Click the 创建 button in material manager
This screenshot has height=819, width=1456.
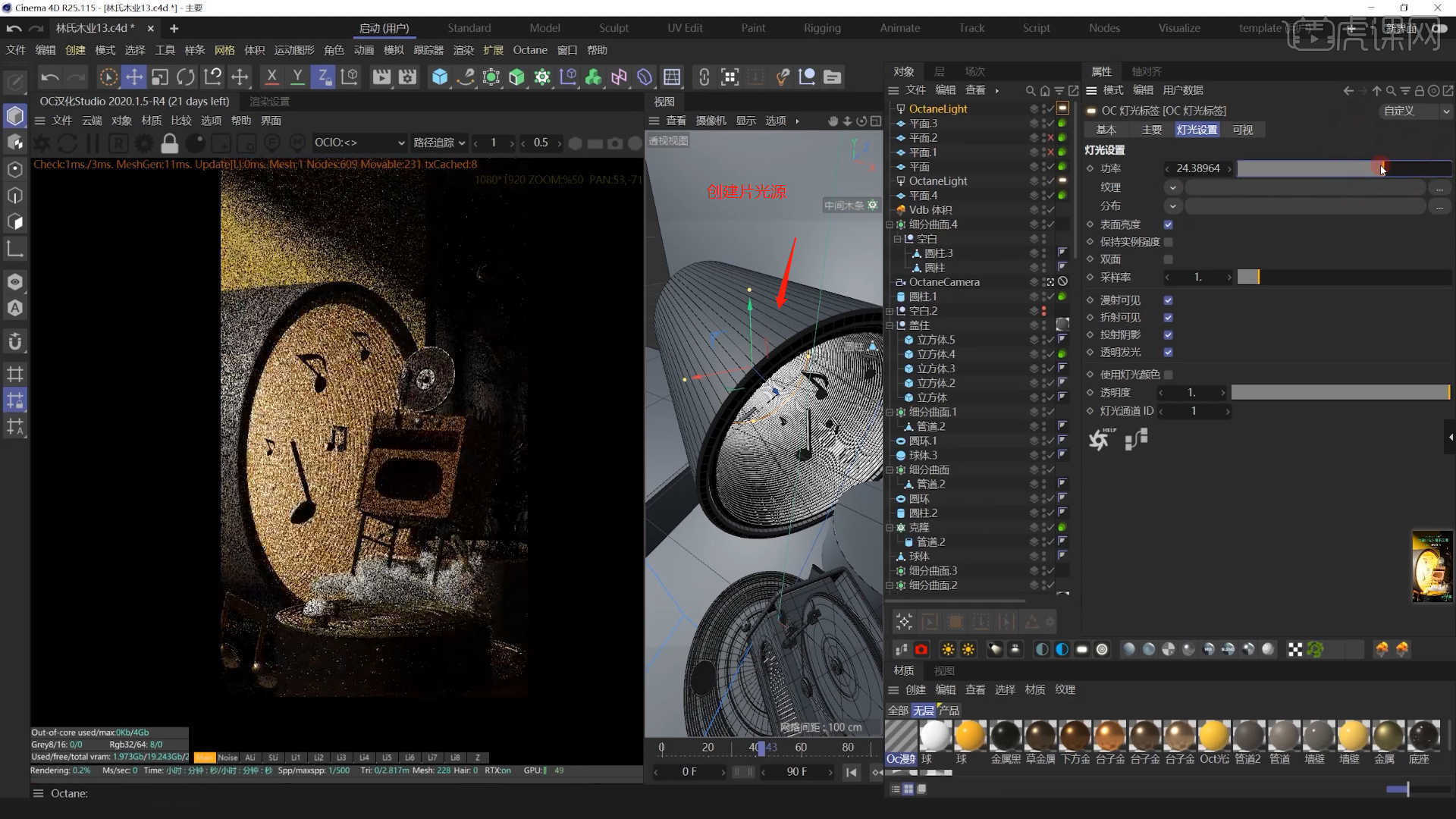pyautogui.click(x=915, y=690)
